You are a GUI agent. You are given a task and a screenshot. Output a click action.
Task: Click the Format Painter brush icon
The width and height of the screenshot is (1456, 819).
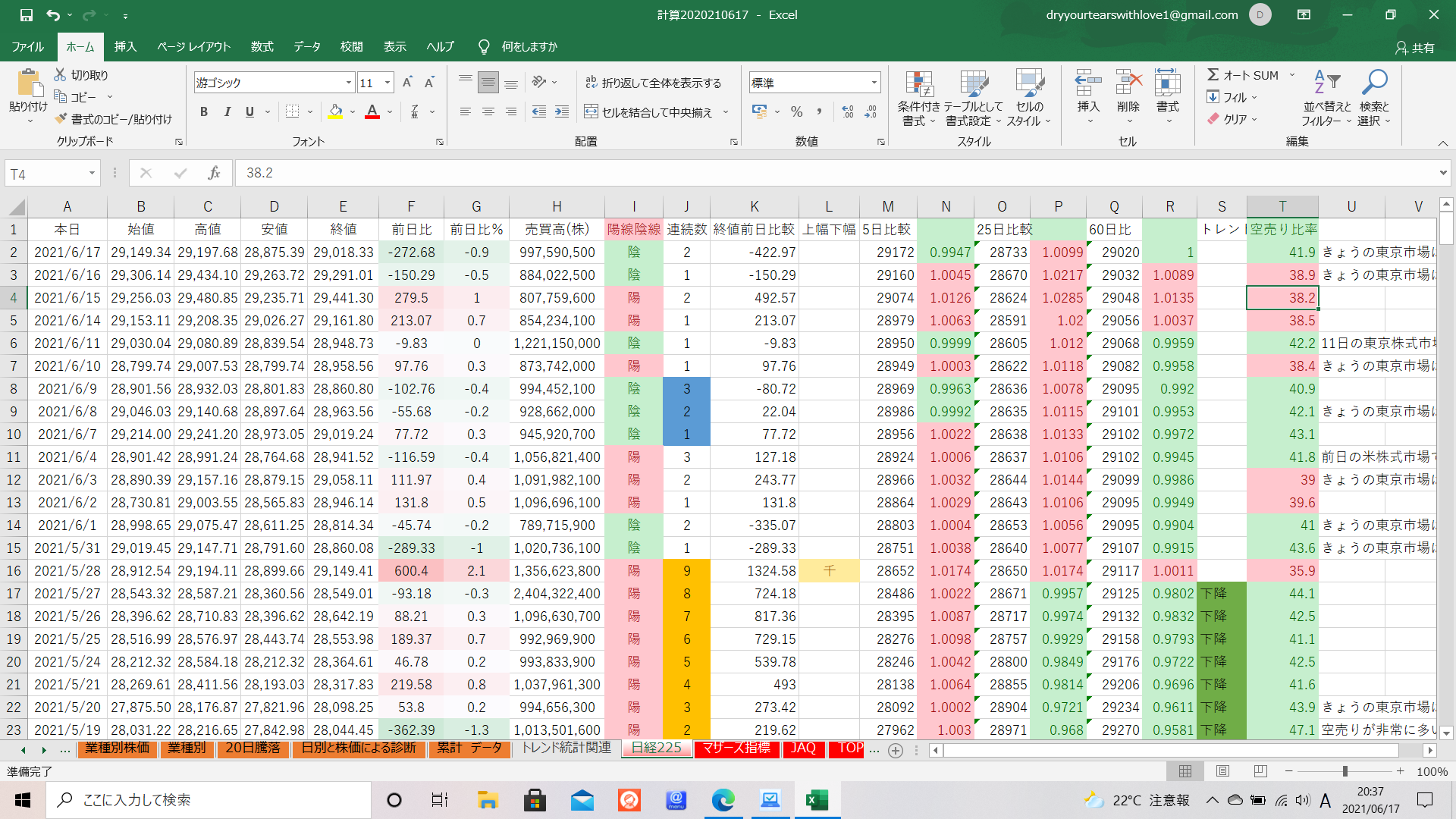[x=61, y=119]
